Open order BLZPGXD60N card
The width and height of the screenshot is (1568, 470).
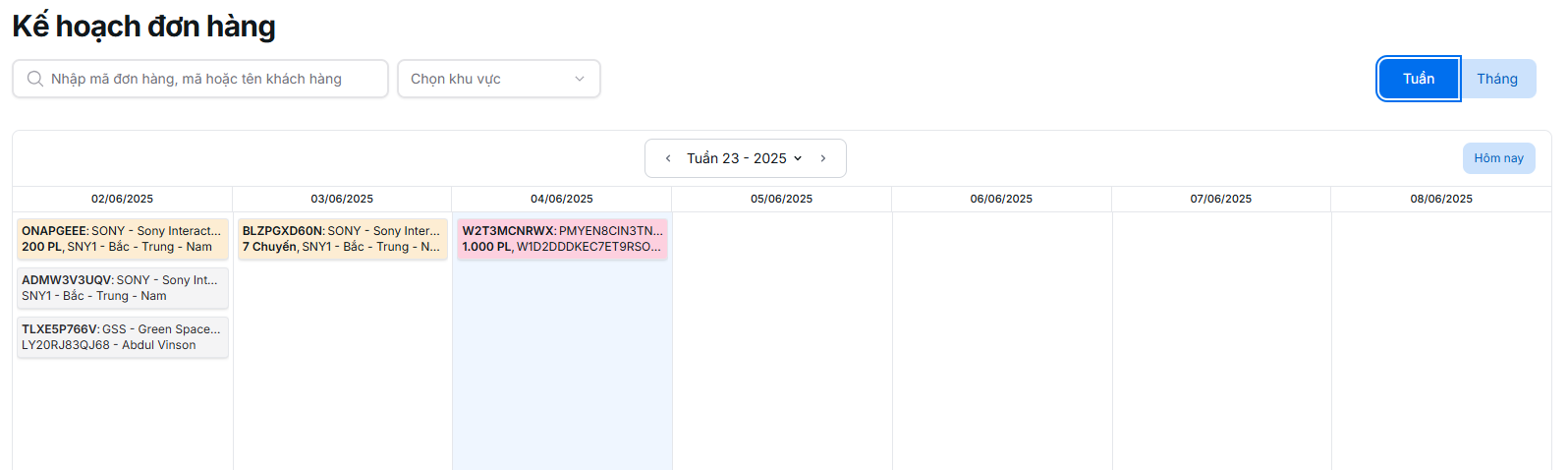click(x=342, y=239)
